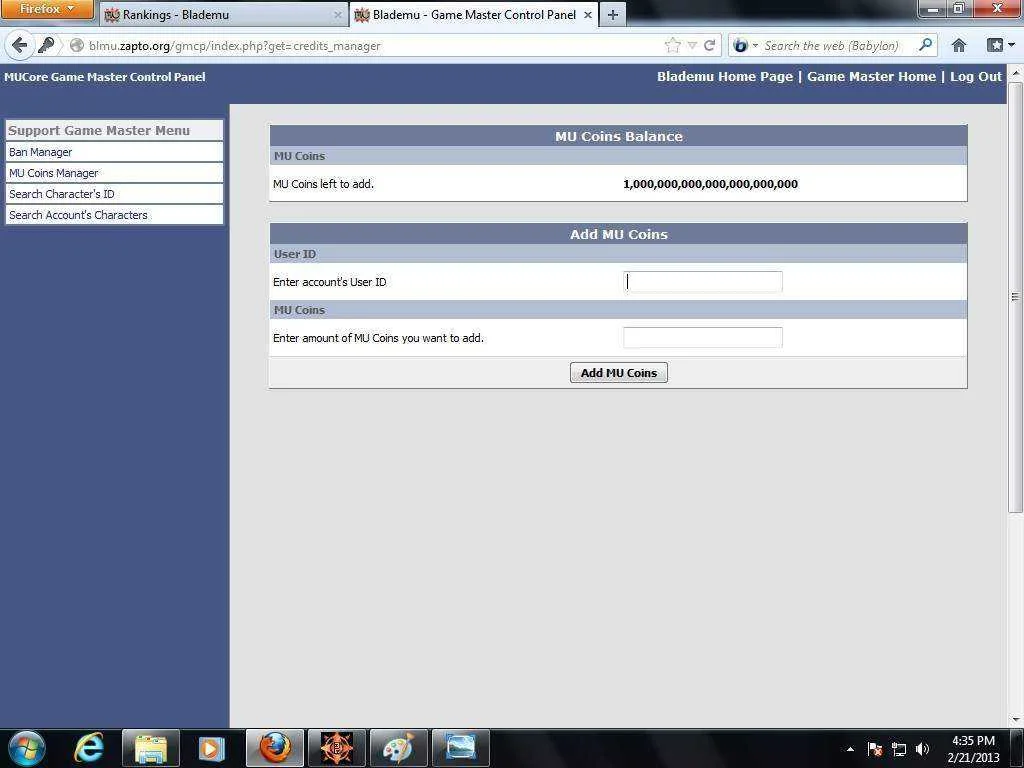Select the Game Master Control Panel tab

point(475,14)
